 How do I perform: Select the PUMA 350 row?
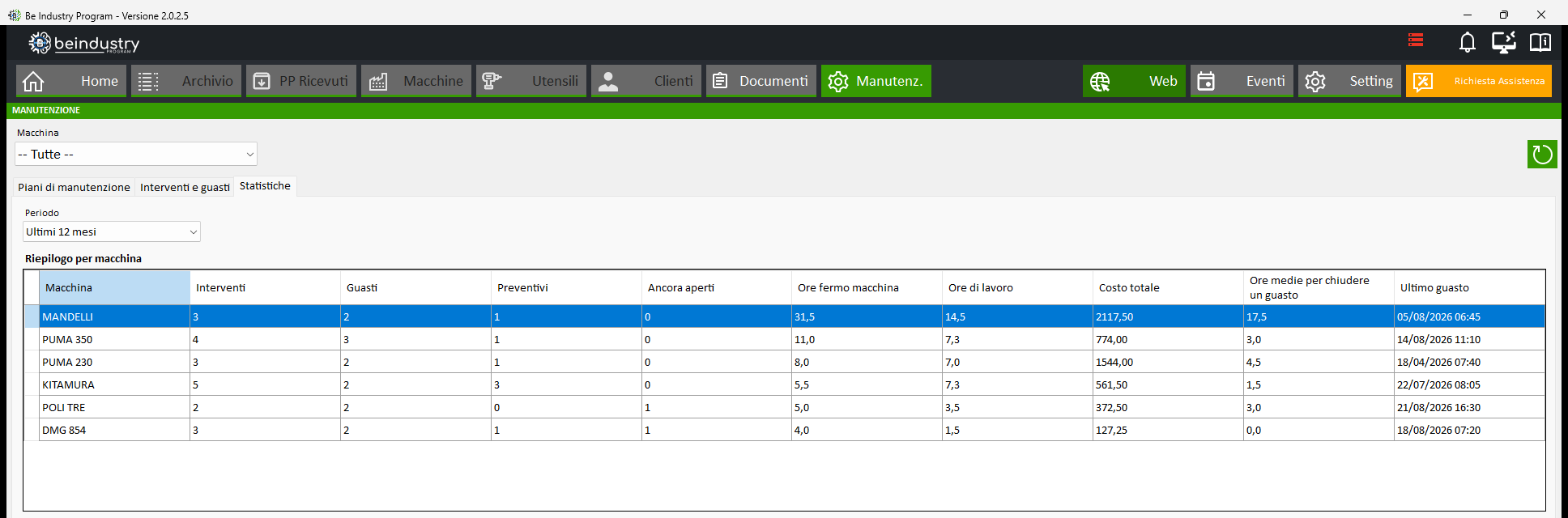784,339
